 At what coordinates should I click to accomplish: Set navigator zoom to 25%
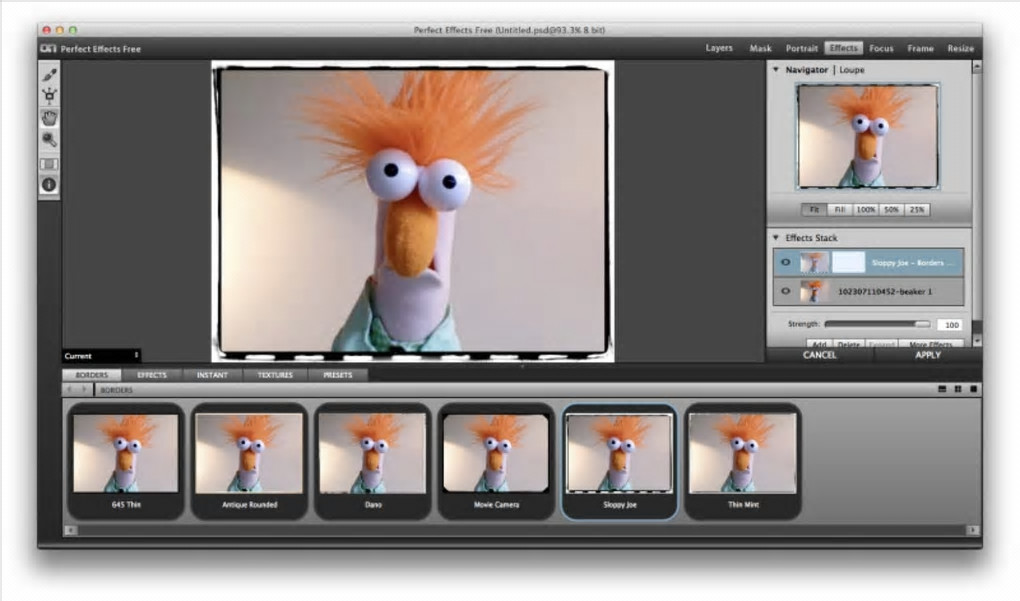tap(917, 209)
